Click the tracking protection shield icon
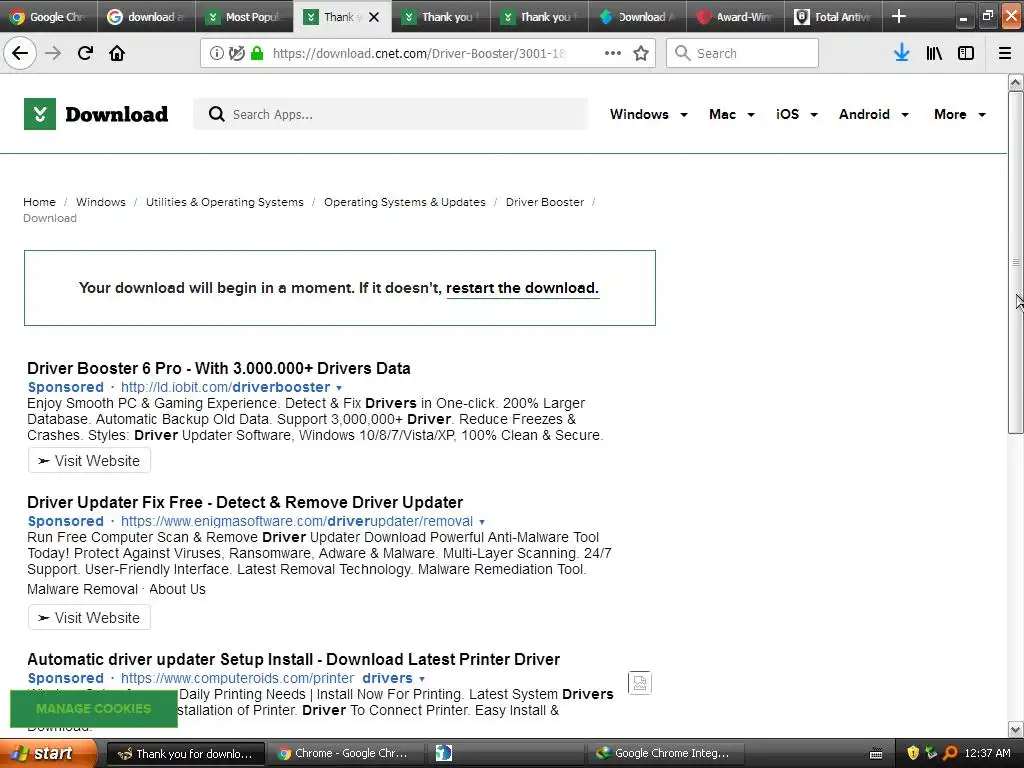Screen dimensions: 1024x768 tap(236, 54)
